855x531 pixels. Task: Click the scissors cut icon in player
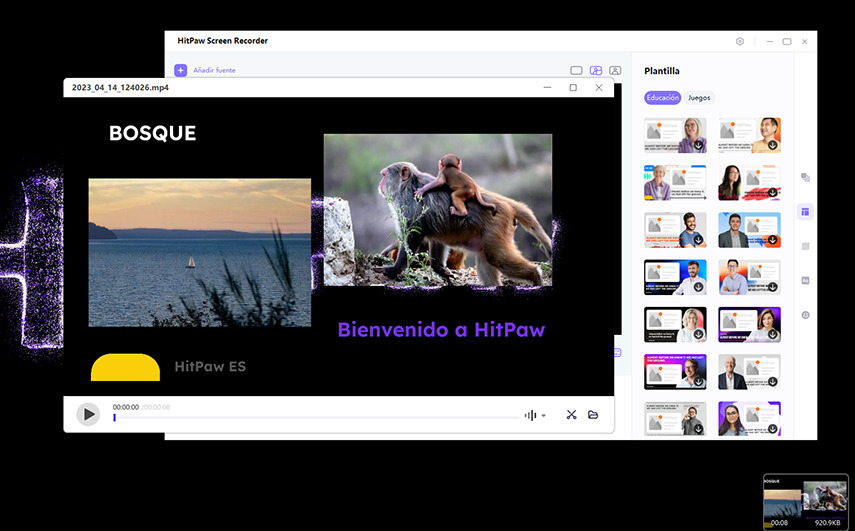click(571, 415)
